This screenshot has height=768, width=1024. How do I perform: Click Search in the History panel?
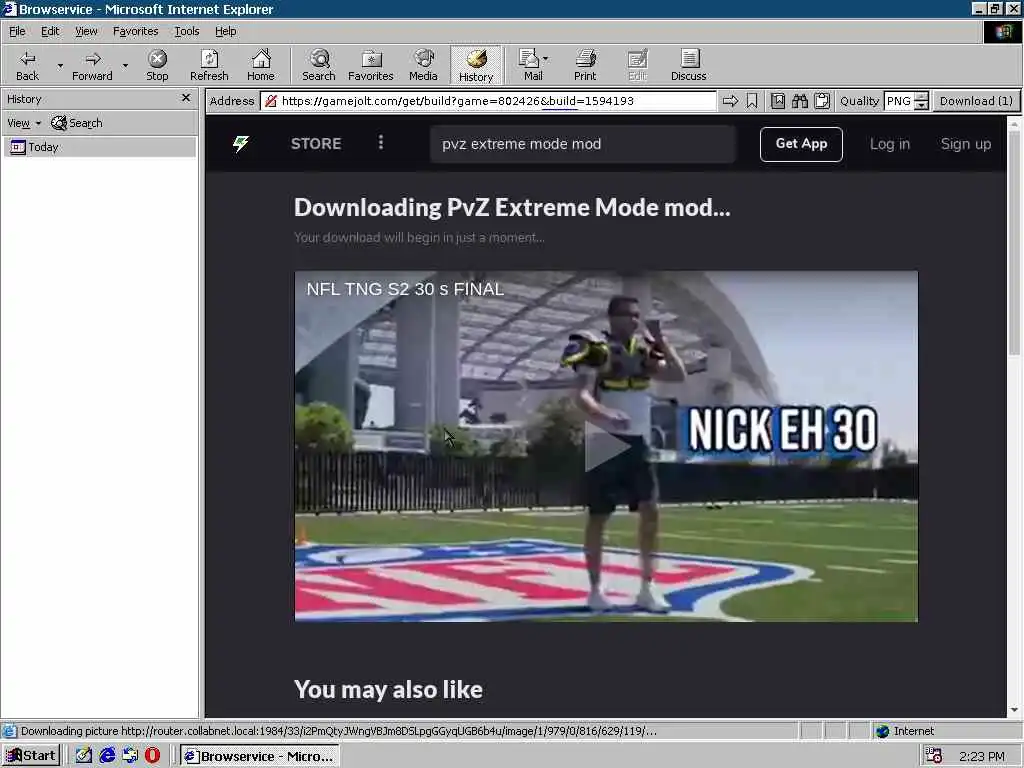(77, 123)
